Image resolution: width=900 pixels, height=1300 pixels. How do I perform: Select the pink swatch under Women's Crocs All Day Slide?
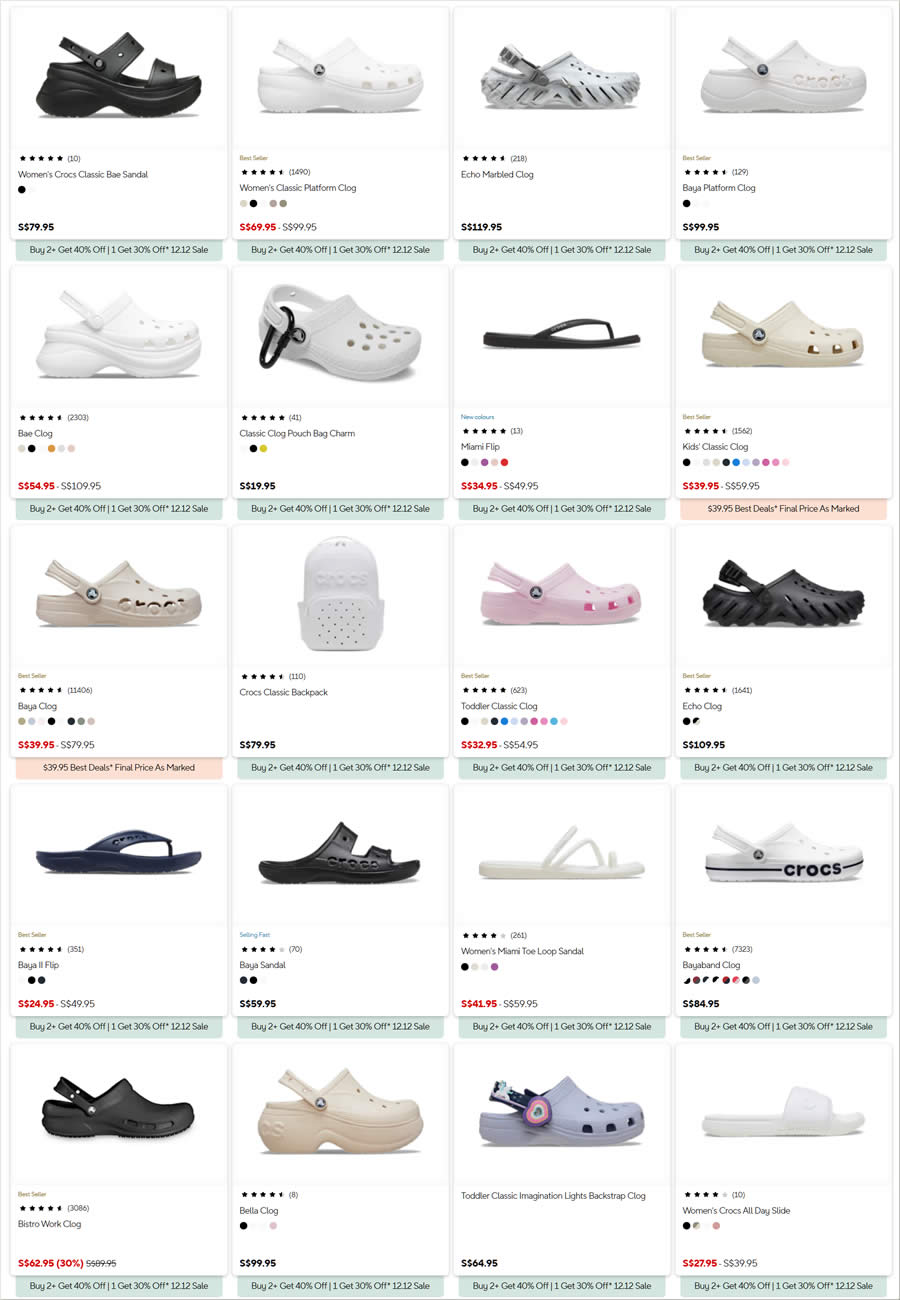[x=716, y=1225]
